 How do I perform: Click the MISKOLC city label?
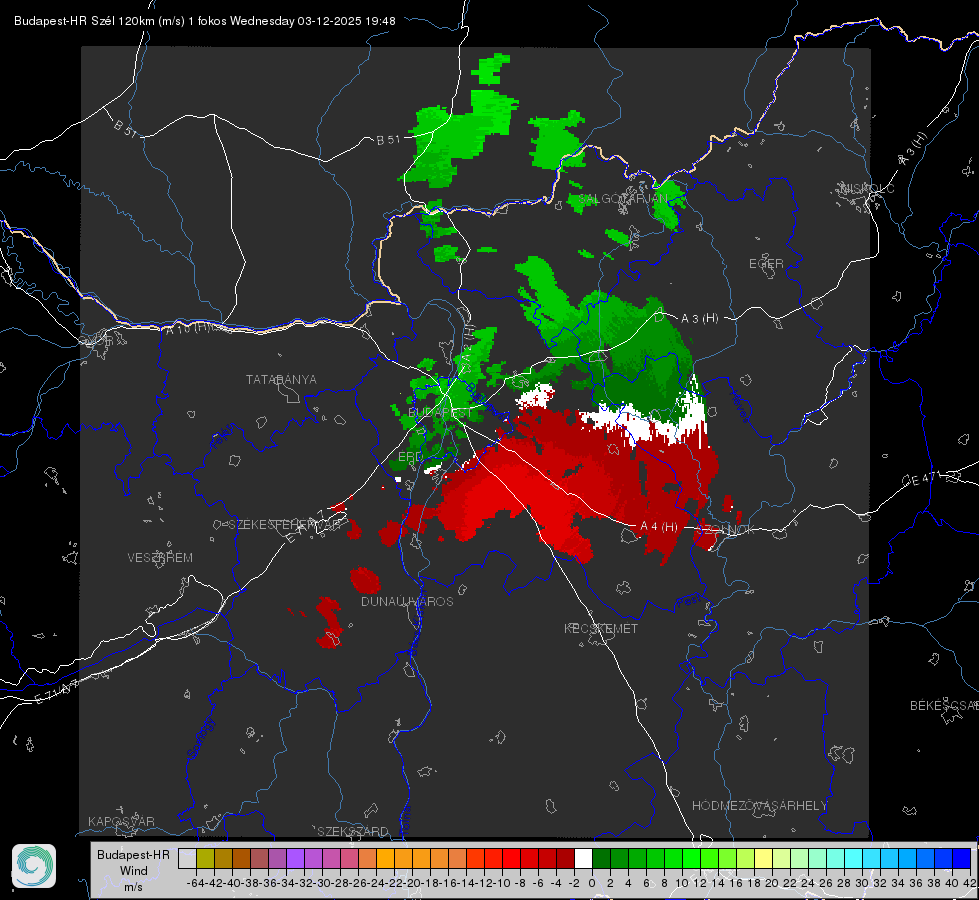(x=867, y=189)
